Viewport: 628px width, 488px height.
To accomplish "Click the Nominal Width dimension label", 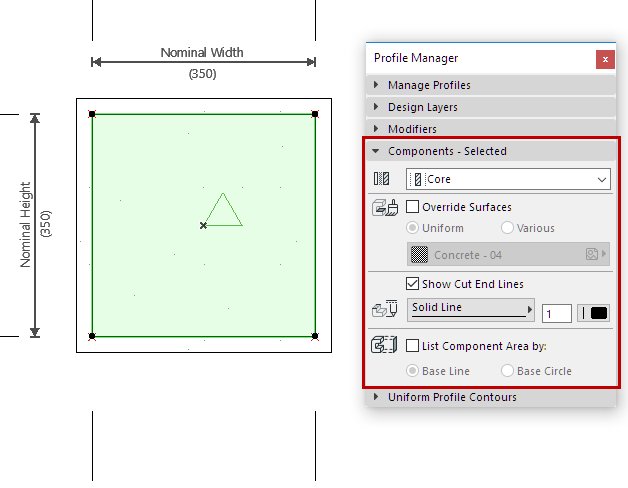I will pyautogui.click(x=202, y=52).
